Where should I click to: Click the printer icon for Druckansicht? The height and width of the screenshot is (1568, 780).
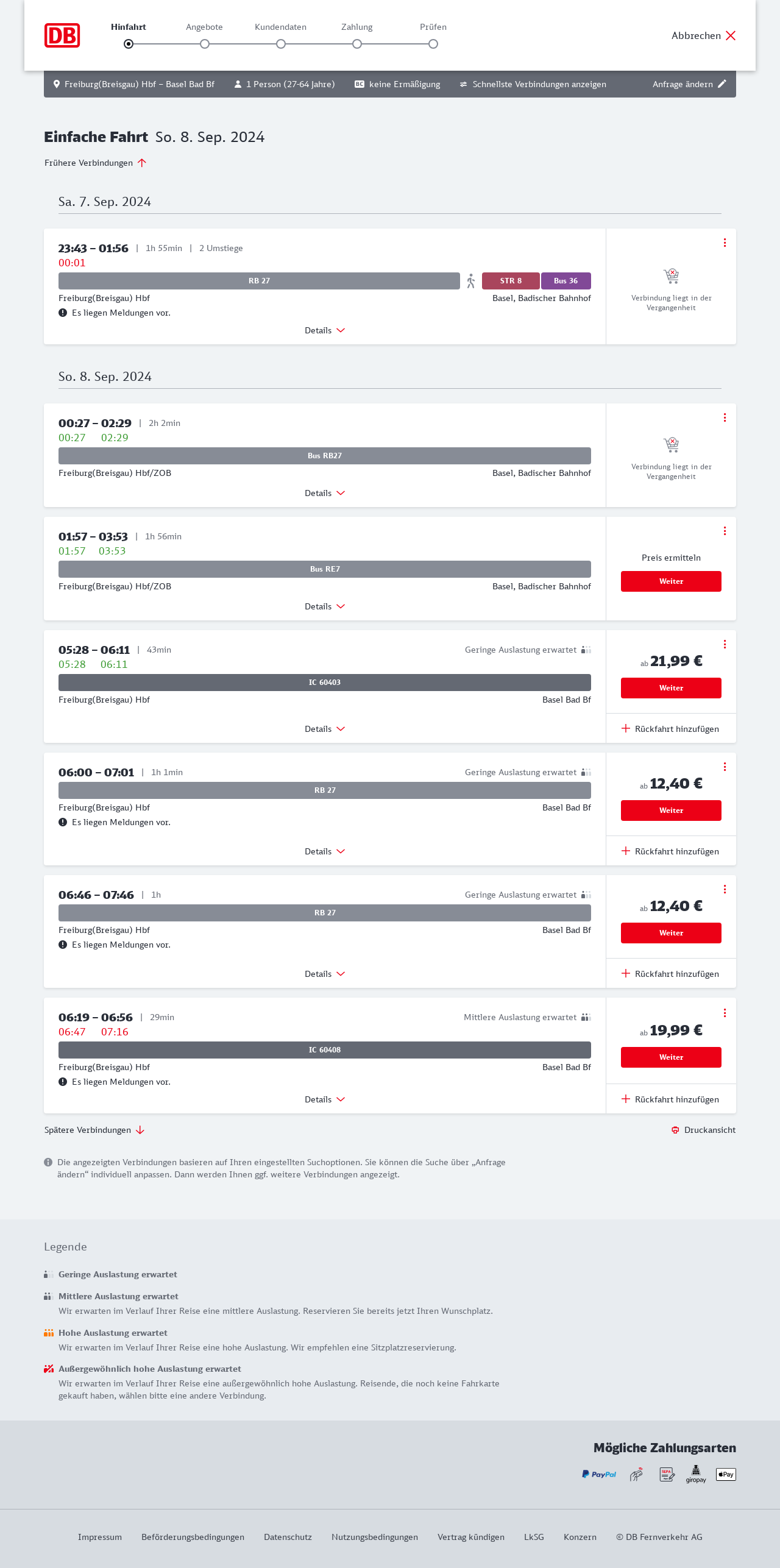click(675, 1130)
